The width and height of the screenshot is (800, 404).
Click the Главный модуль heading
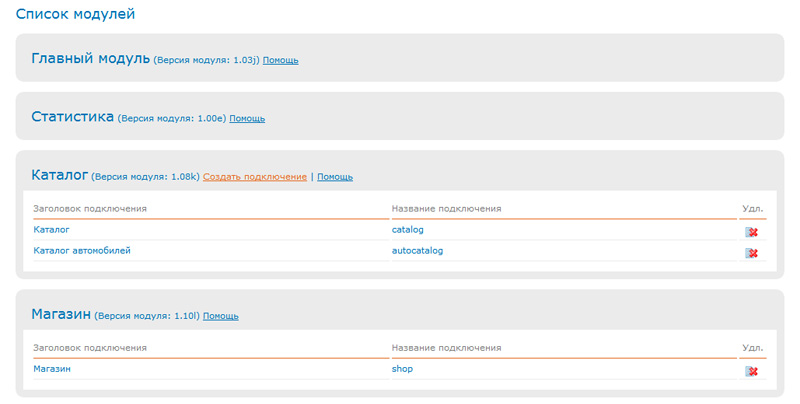point(90,58)
